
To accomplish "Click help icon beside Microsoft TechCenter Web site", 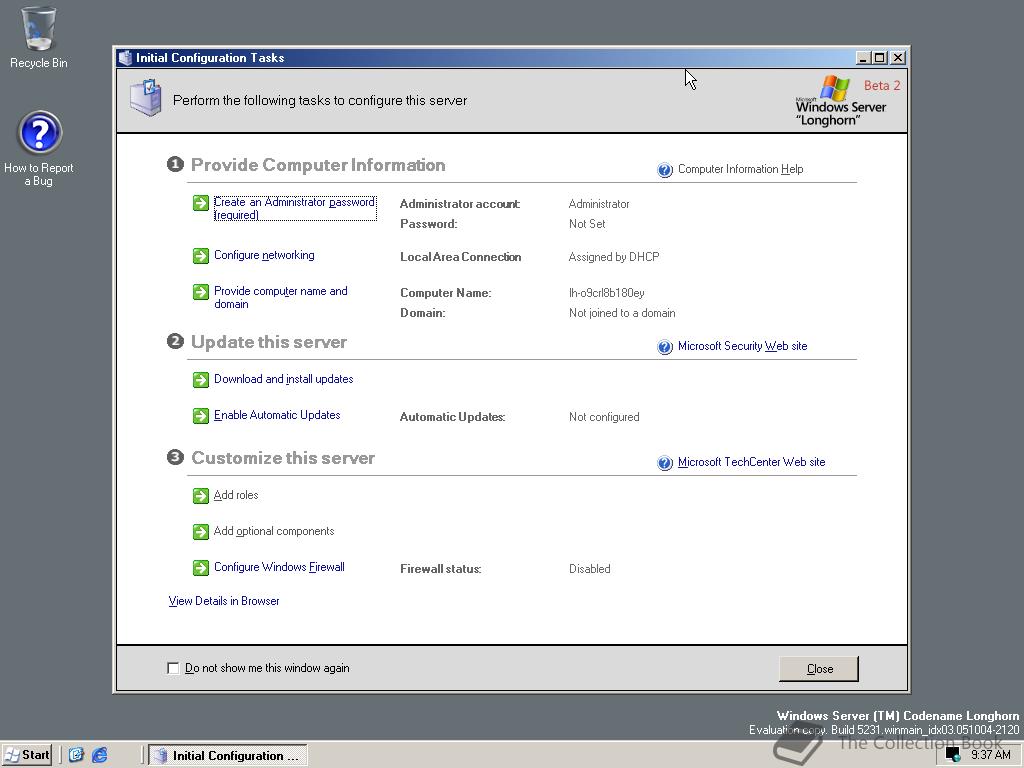I will coord(665,463).
